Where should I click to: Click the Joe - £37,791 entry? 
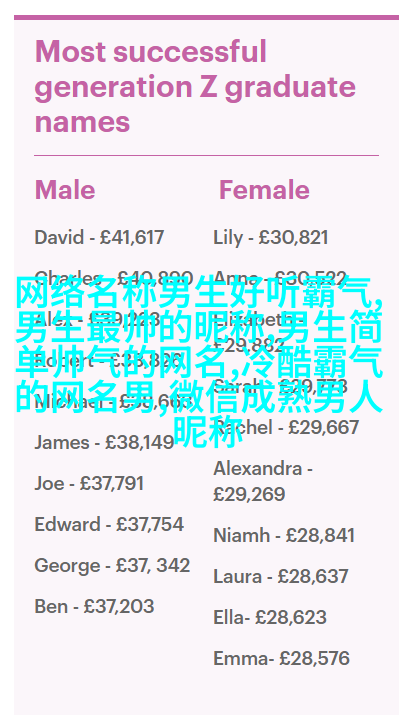(x=89, y=483)
